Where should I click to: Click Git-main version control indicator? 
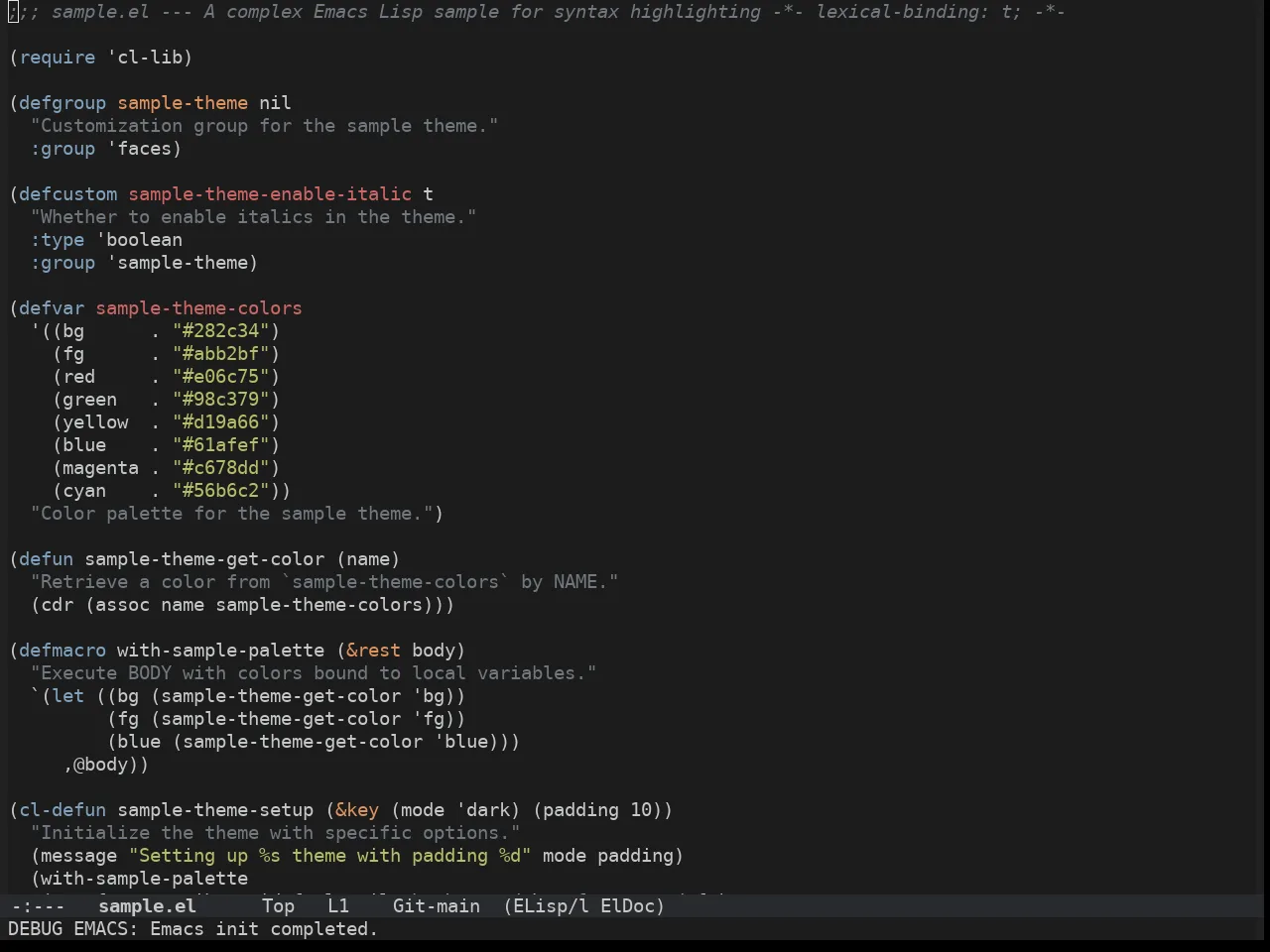[437, 906]
